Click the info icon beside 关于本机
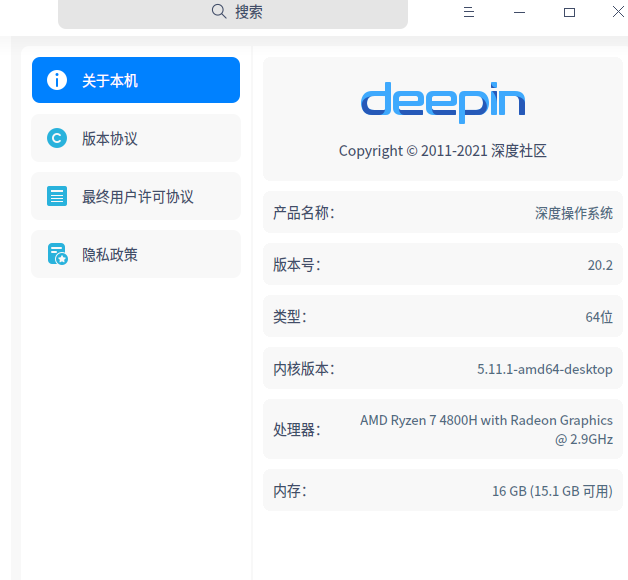628x580 pixels. [x=57, y=80]
